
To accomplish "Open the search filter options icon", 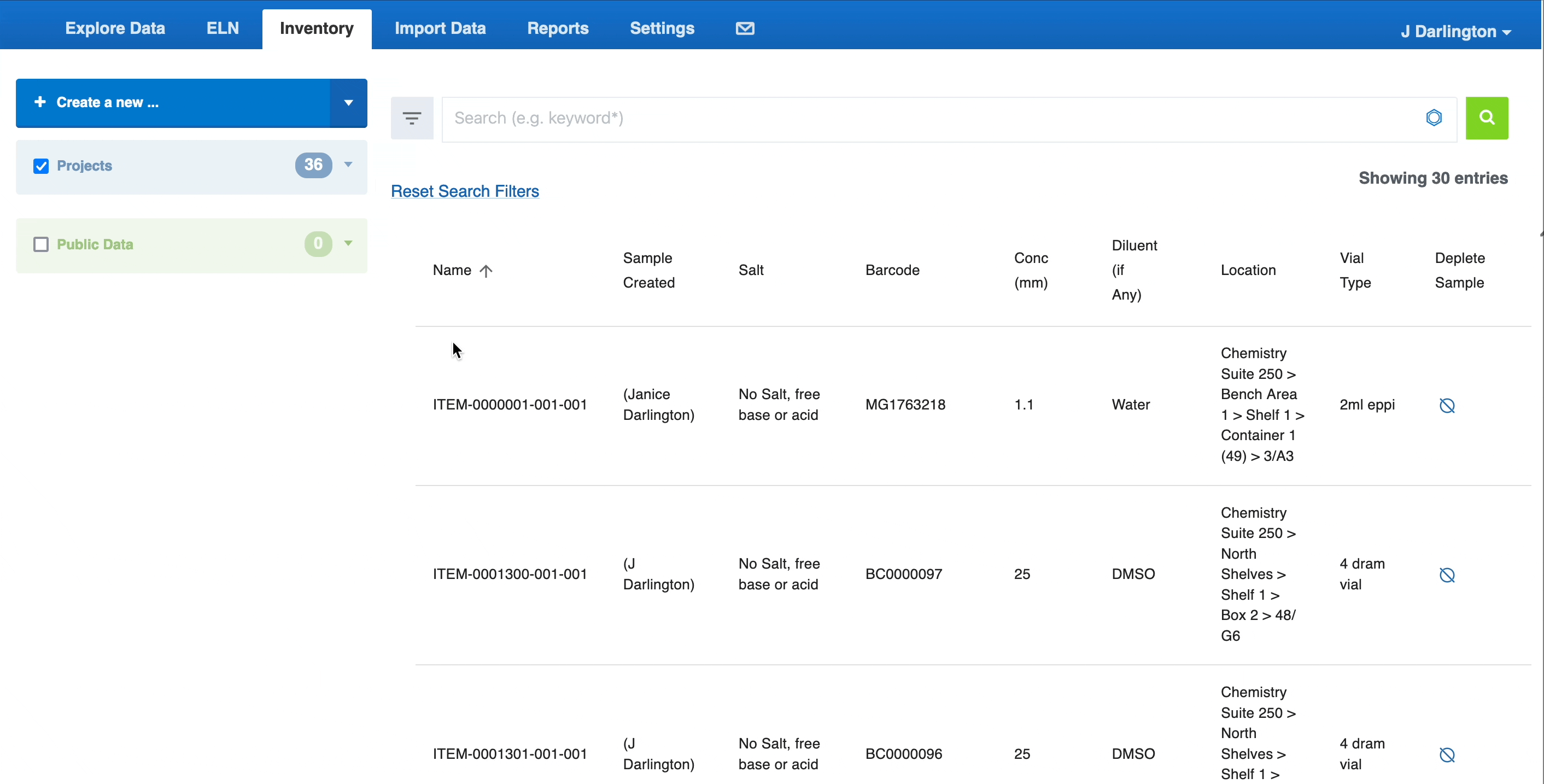I will pos(412,118).
